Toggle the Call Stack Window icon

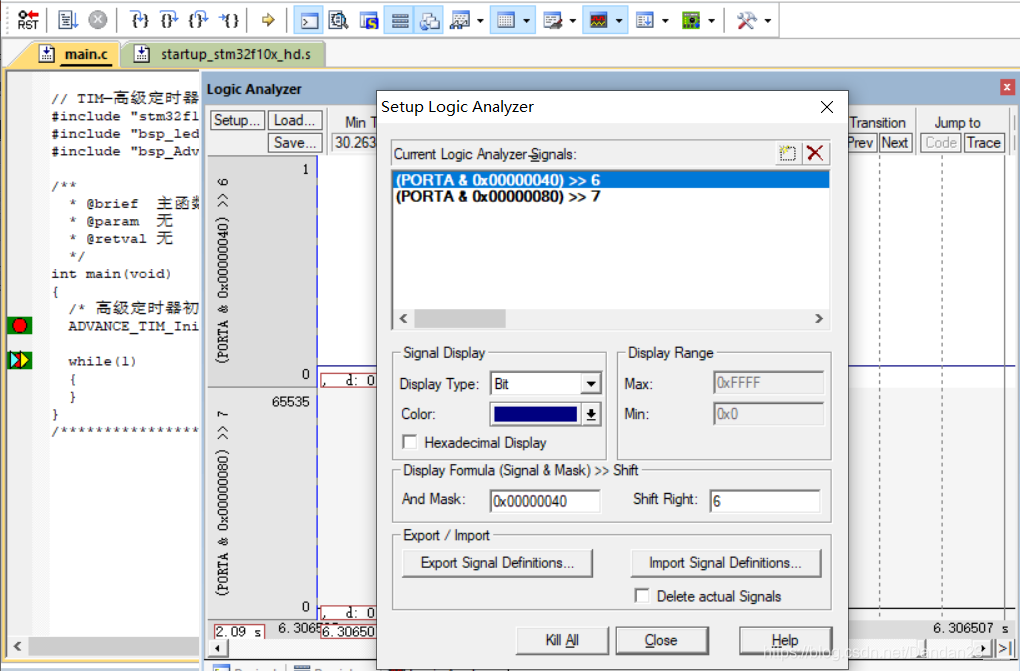tap(429, 21)
